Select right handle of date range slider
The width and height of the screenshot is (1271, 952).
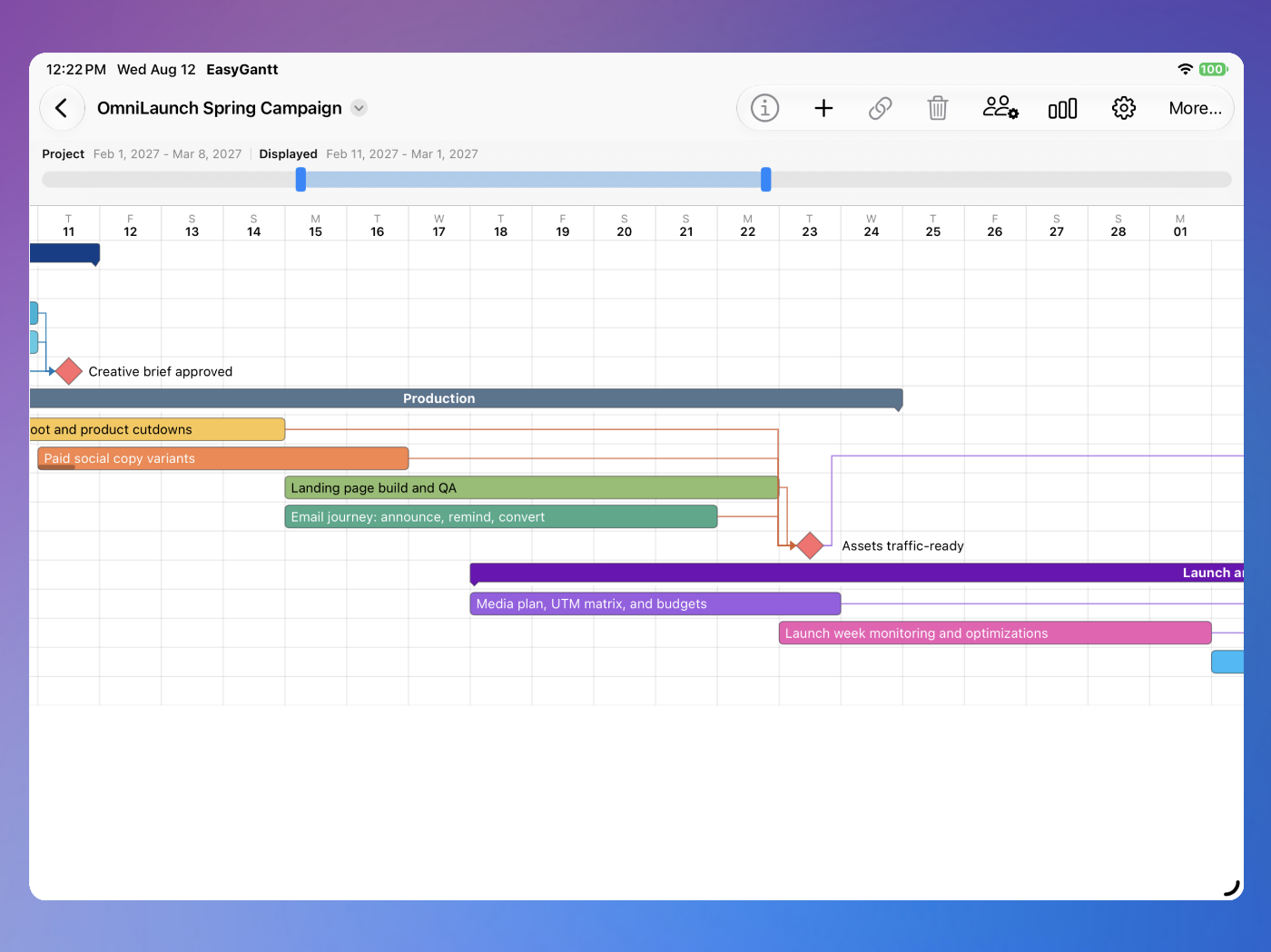coord(766,180)
